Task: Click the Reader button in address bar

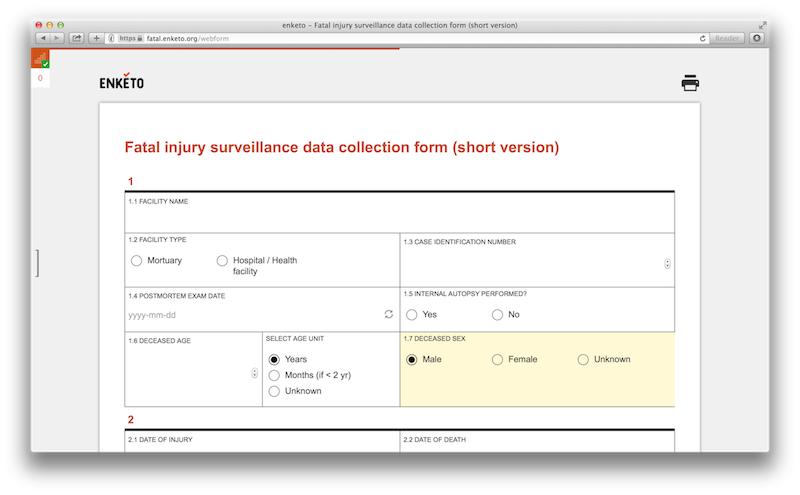Action: pyautogui.click(x=727, y=38)
